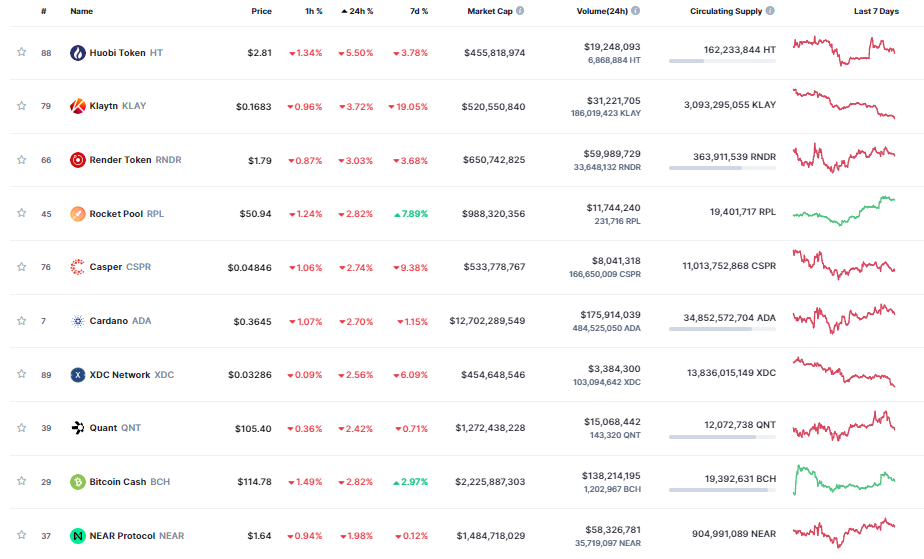Sort by the Name column header
Screen dimensions: 924x559
pyautogui.click(x=81, y=11)
